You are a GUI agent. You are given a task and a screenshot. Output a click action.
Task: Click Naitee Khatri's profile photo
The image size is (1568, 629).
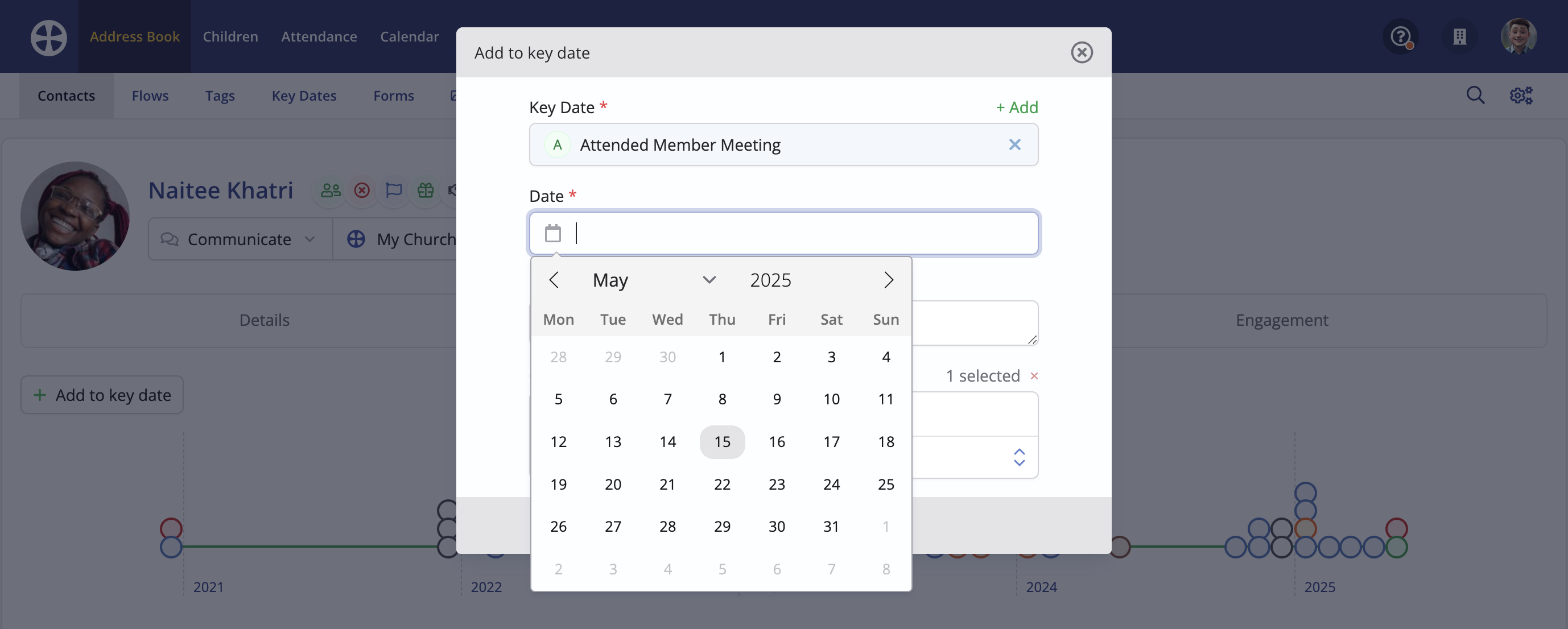pos(75,216)
